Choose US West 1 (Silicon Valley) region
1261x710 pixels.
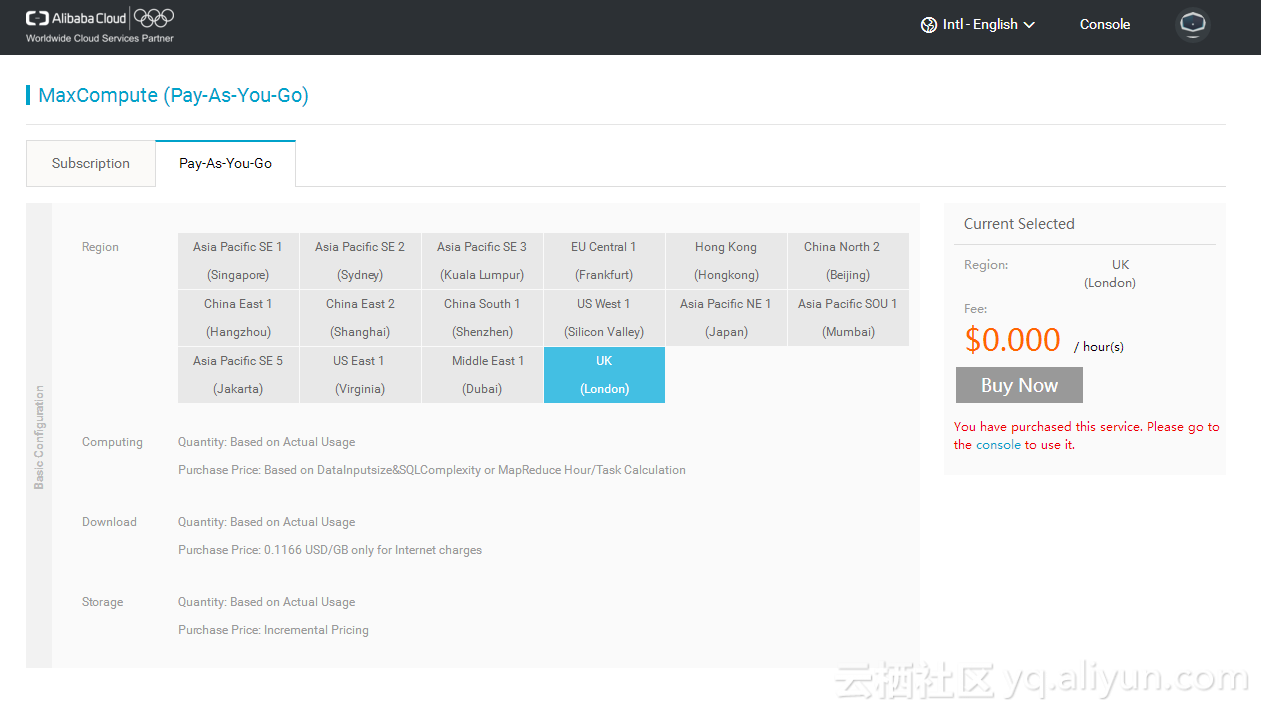tap(604, 318)
